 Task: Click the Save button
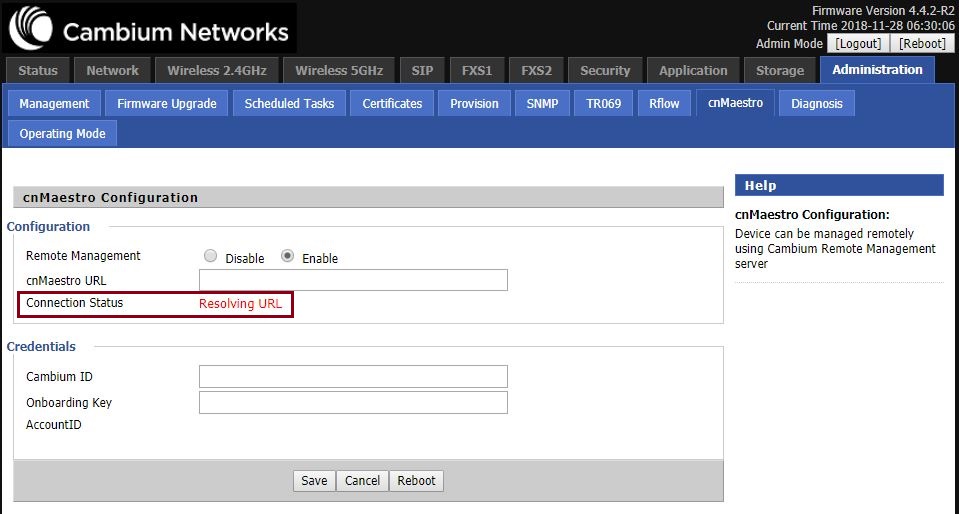(x=314, y=480)
